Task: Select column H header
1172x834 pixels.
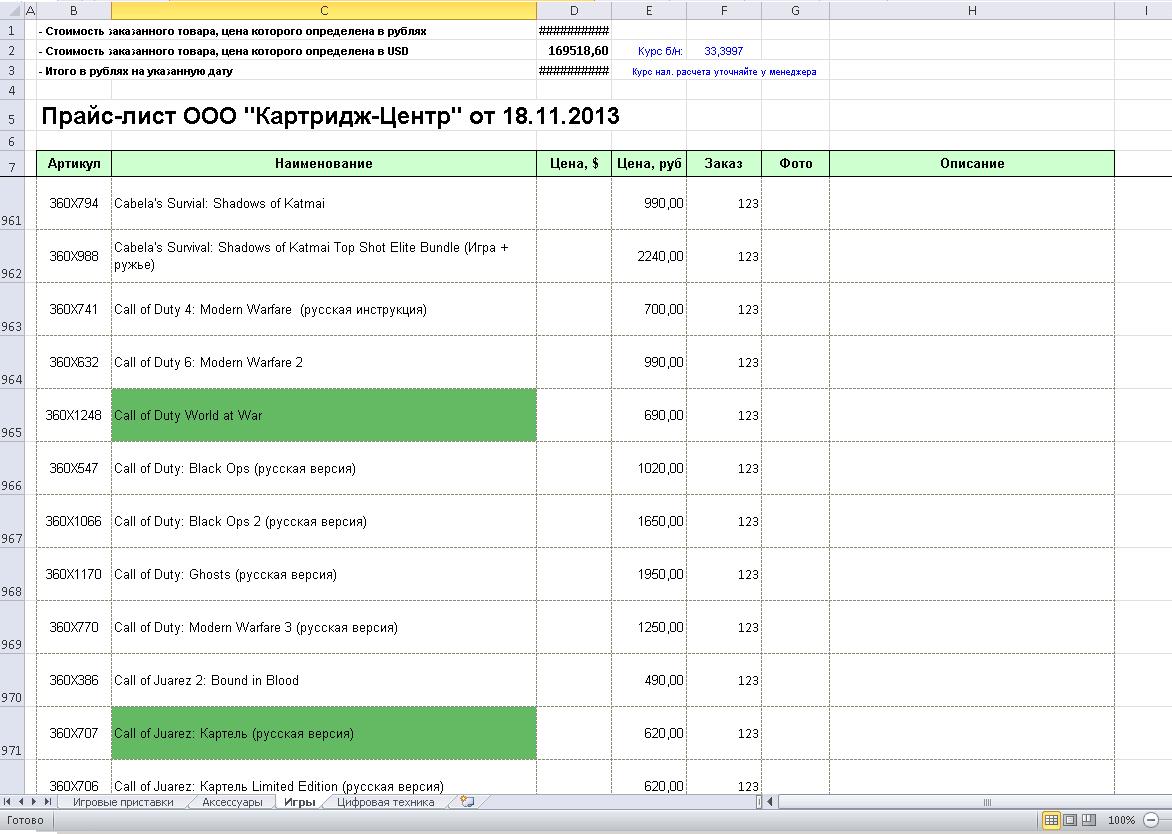Action: tap(972, 10)
